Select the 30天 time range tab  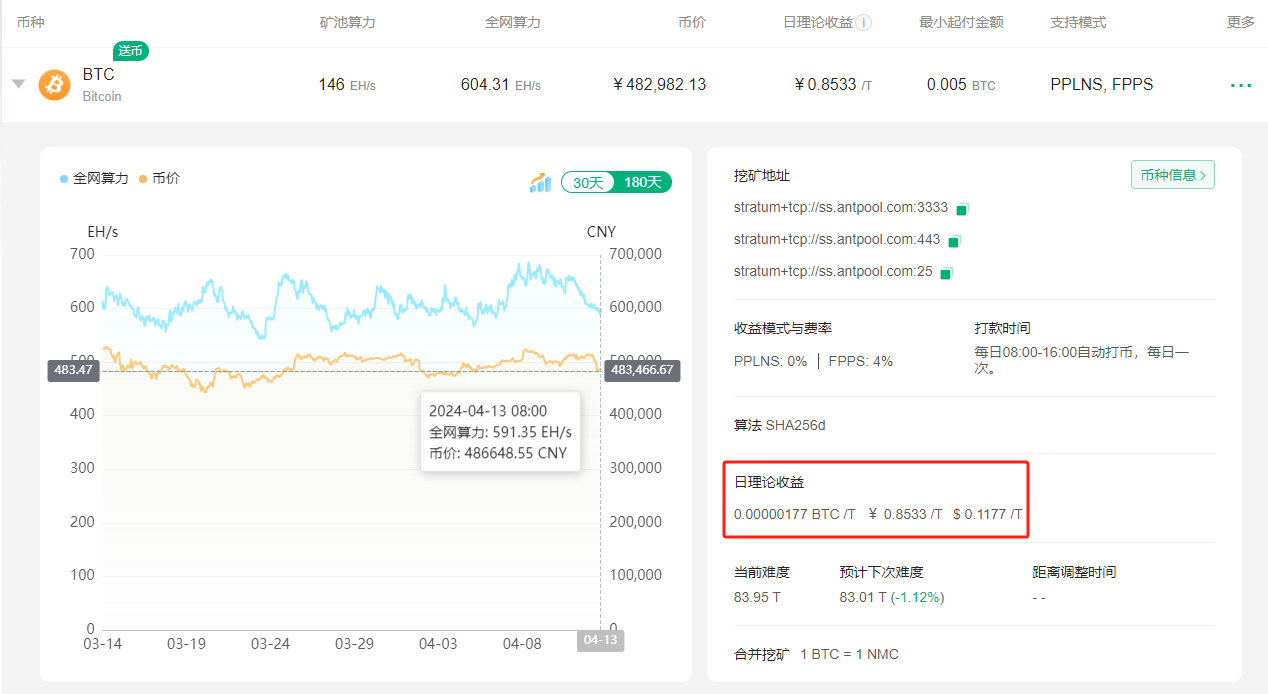point(587,182)
